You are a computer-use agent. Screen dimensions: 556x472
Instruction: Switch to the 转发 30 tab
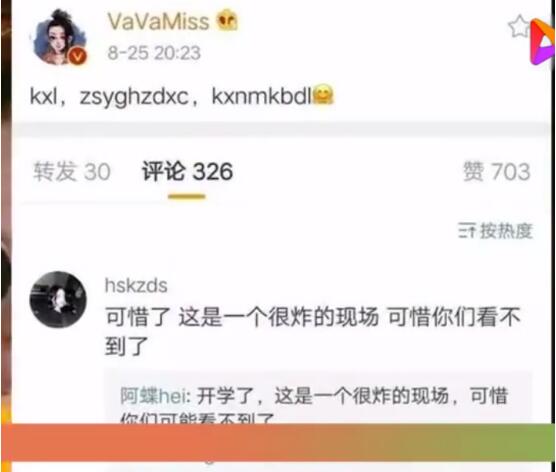pos(72,172)
